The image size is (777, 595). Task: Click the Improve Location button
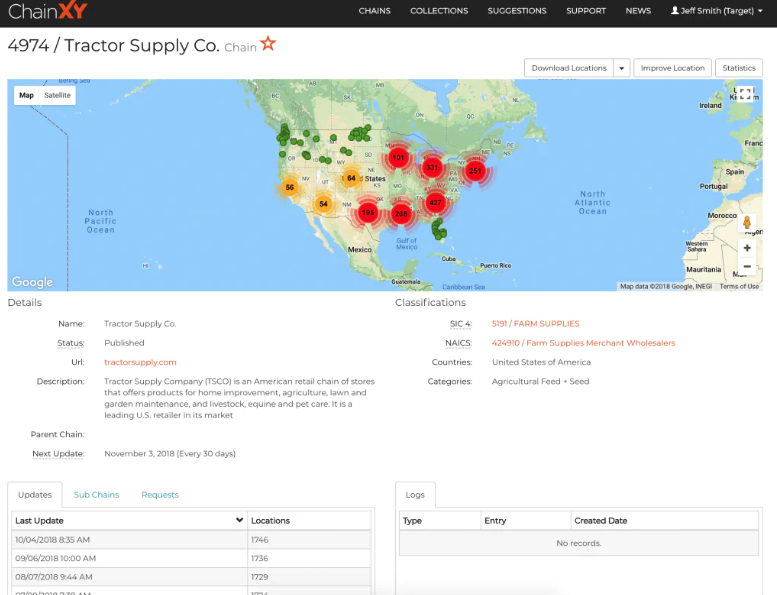point(672,68)
